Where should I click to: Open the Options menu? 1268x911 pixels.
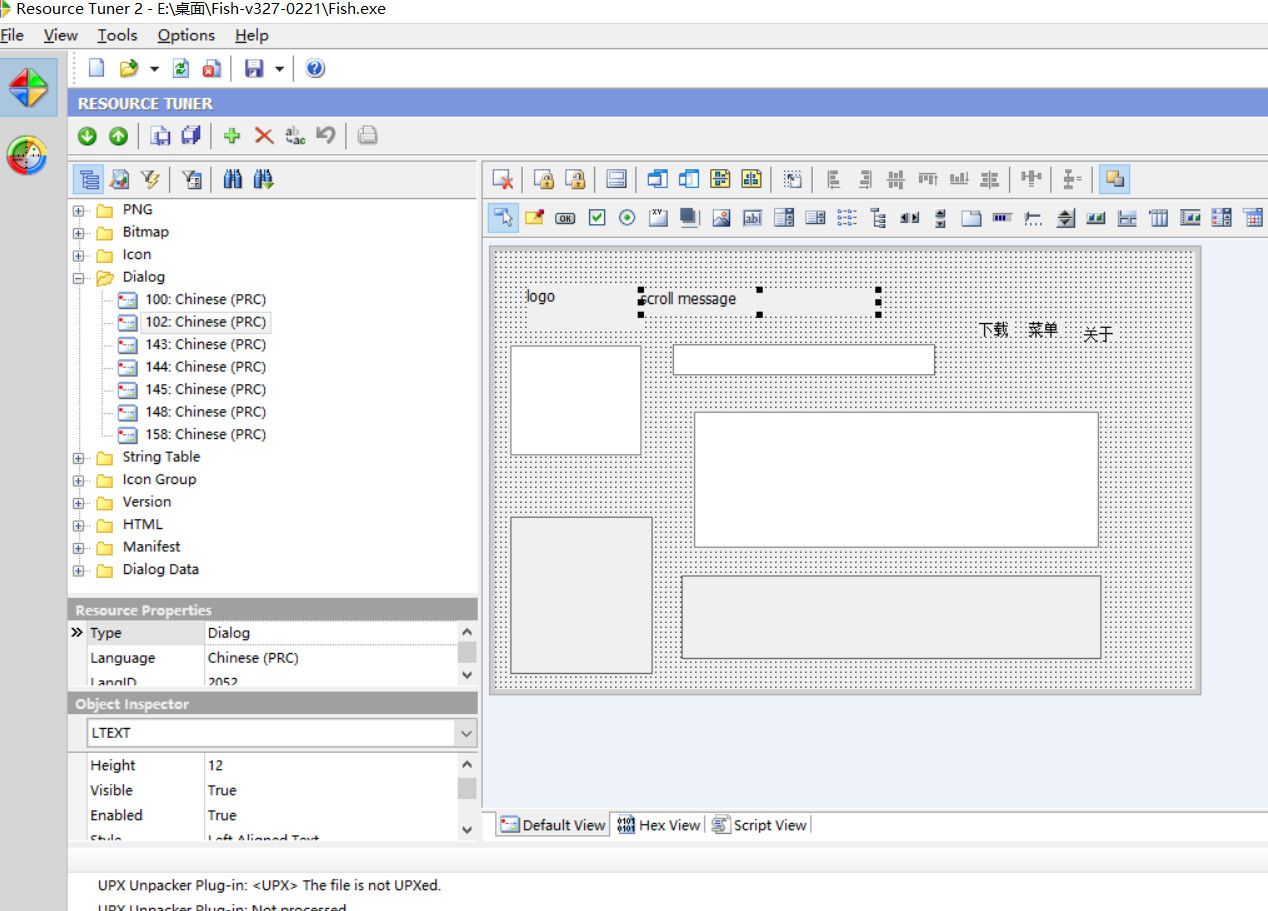point(186,35)
